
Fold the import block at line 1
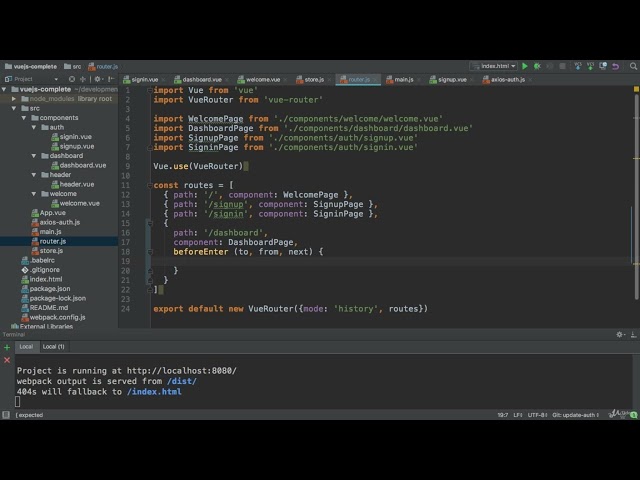(150, 90)
